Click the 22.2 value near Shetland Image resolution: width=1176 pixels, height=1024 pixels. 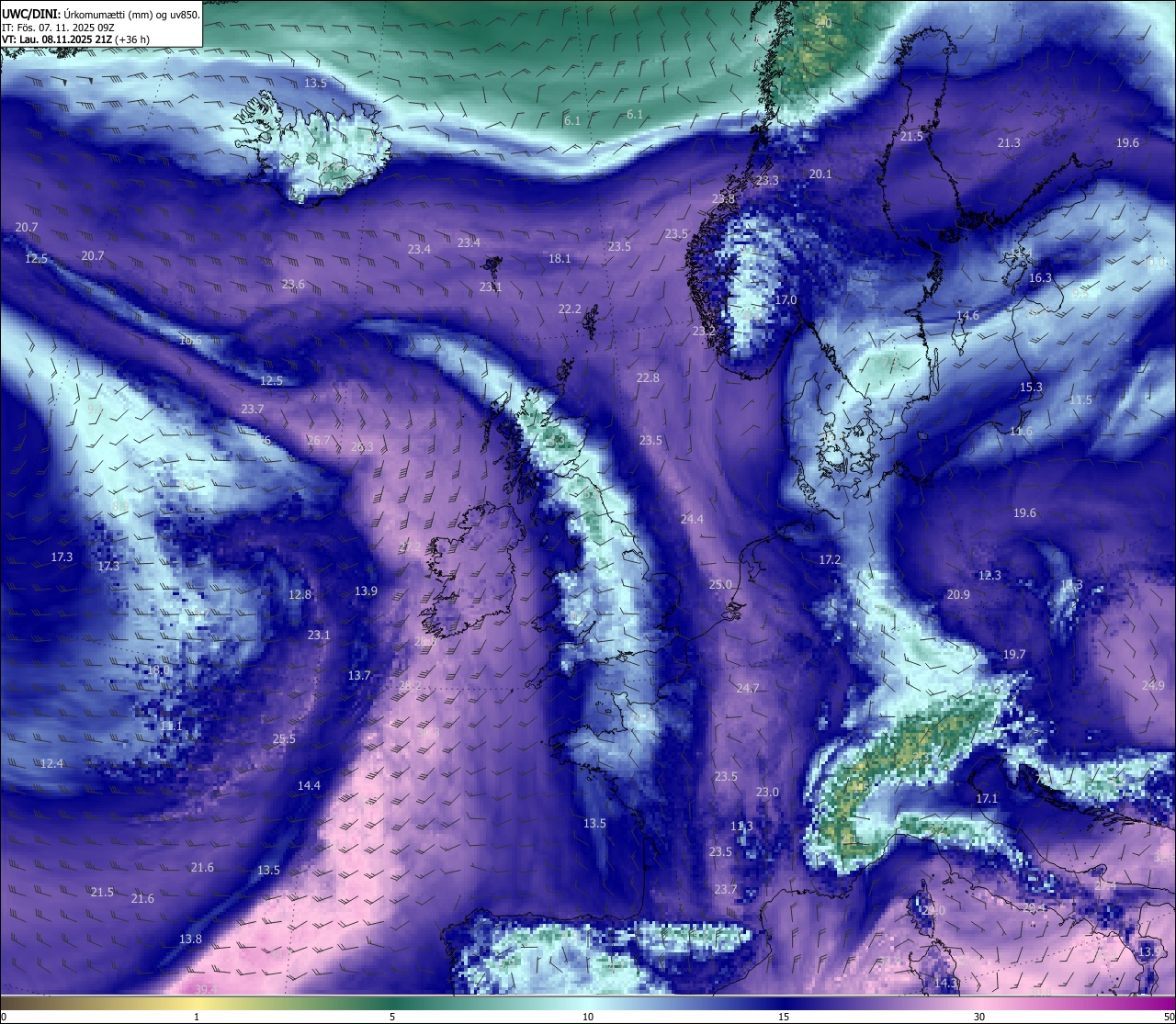(570, 309)
